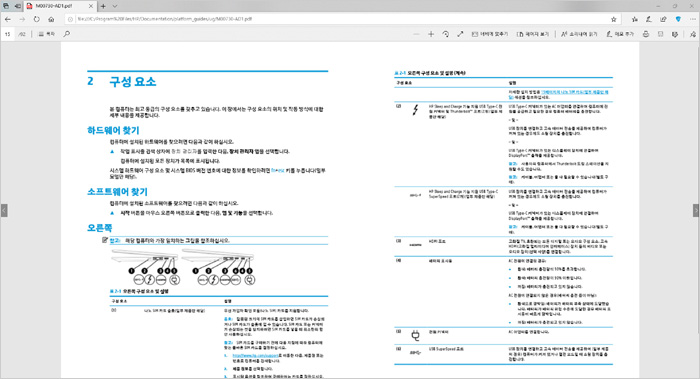Click the '소프트웨어 찾기' heading
The height and width of the screenshot is (379, 700).
(x=117, y=192)
